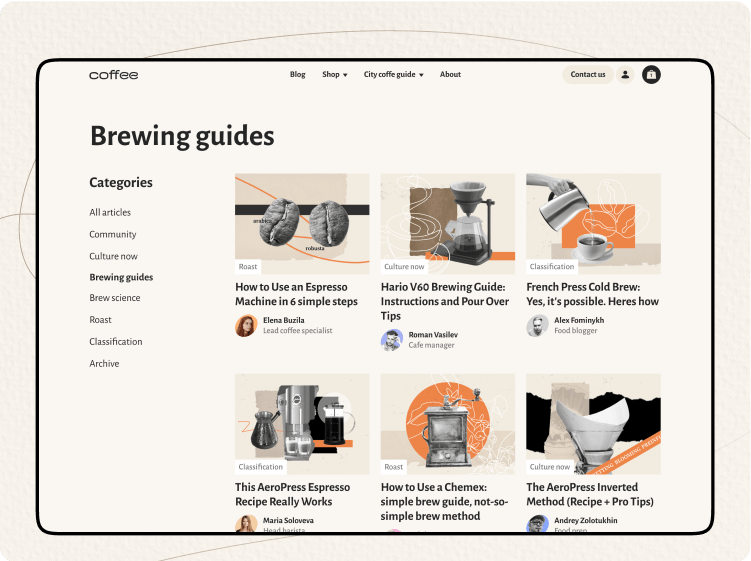Click Elena Buzila's author avatar

[245, 326]
